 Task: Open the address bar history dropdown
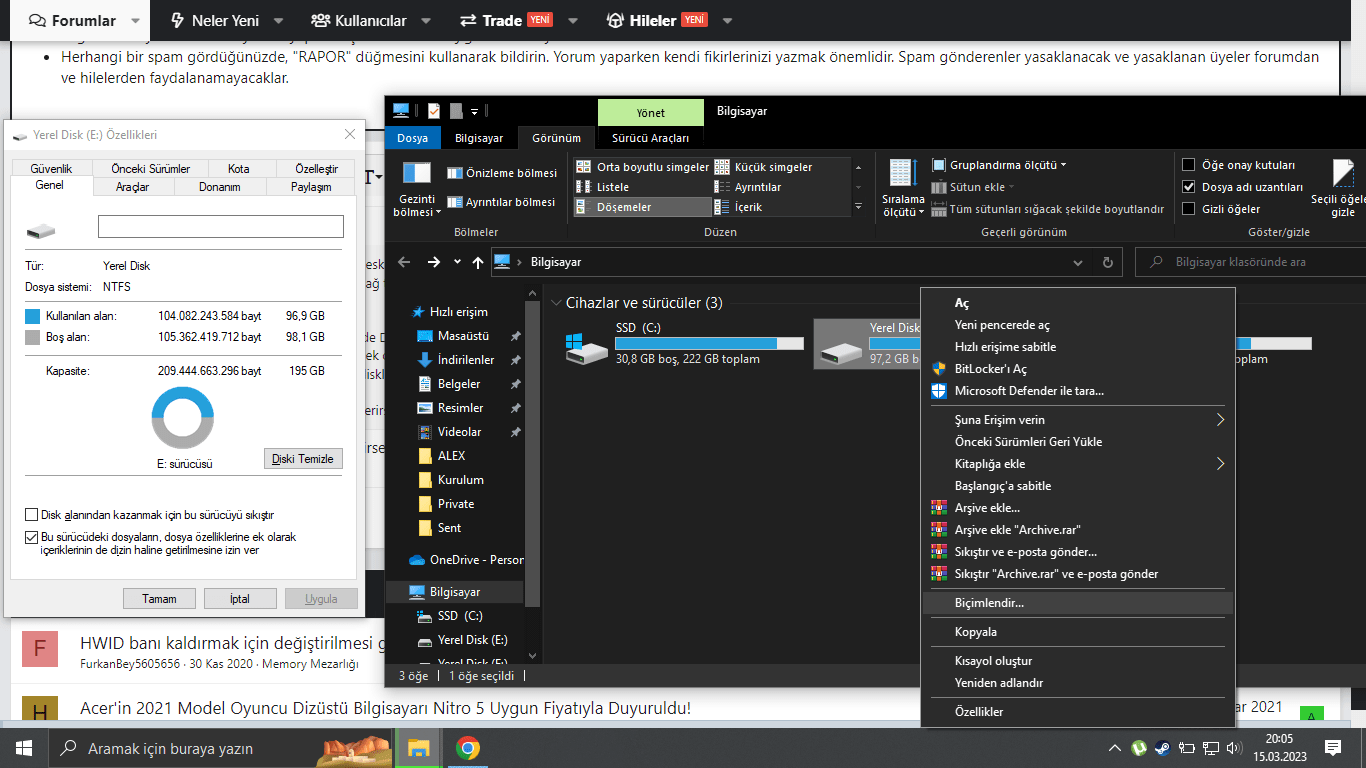(x=1078, y=262)
